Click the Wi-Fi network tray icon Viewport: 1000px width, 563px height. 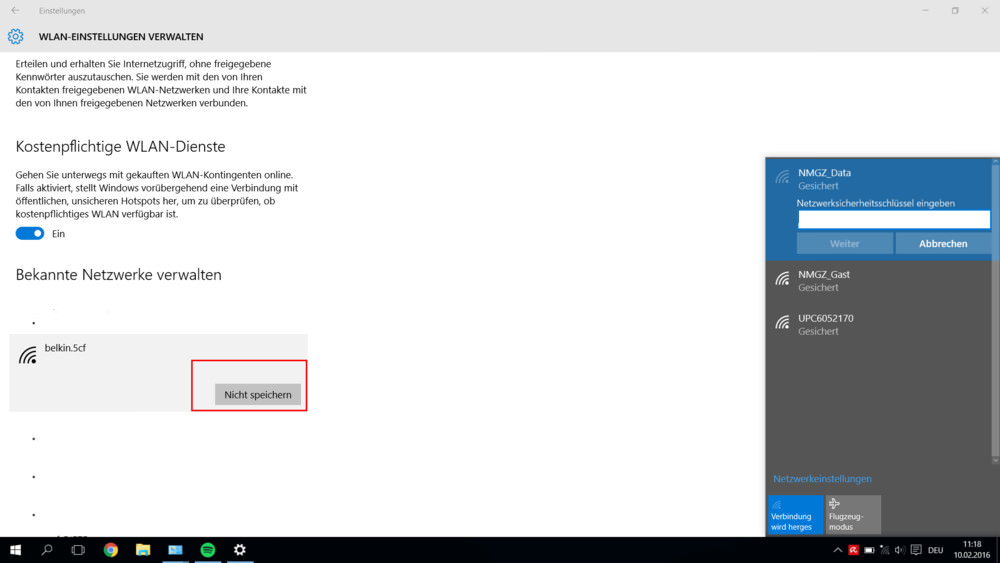click(885, 550)
